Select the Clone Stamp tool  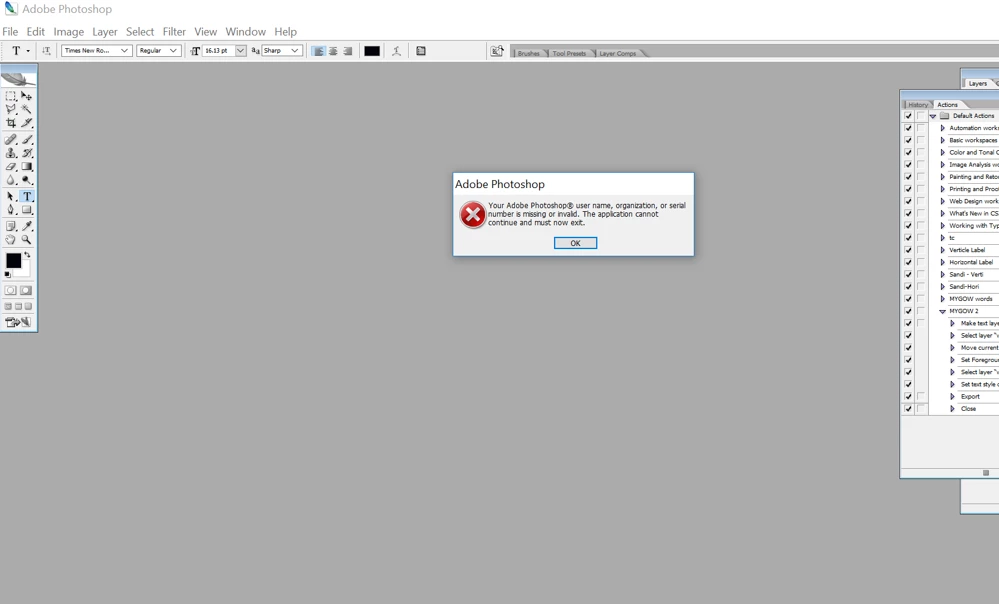click(x=11, y=153)
